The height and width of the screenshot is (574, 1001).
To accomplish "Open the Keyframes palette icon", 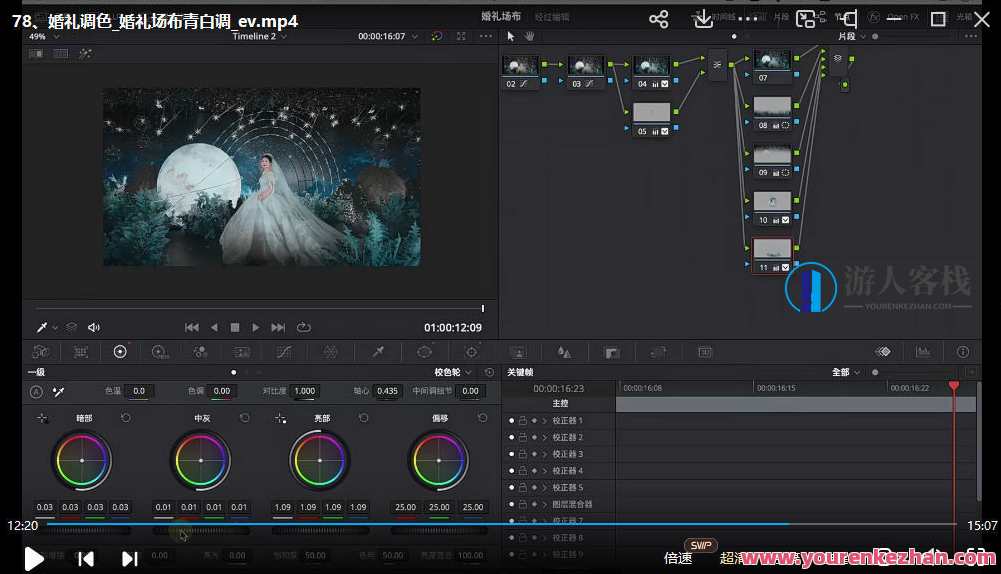I will pyautogui.click(x=883, y=352).
